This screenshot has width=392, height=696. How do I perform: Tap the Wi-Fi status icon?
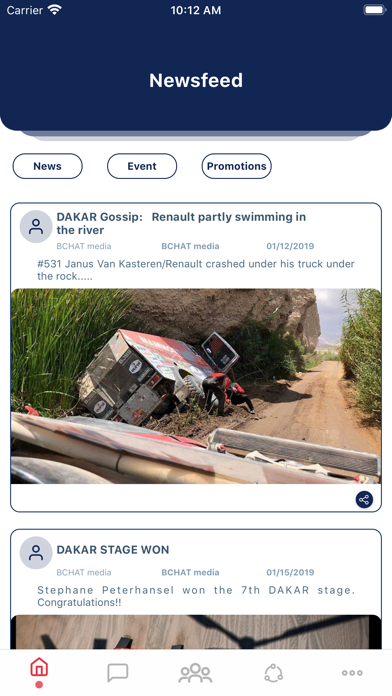(x=55, y=10)
